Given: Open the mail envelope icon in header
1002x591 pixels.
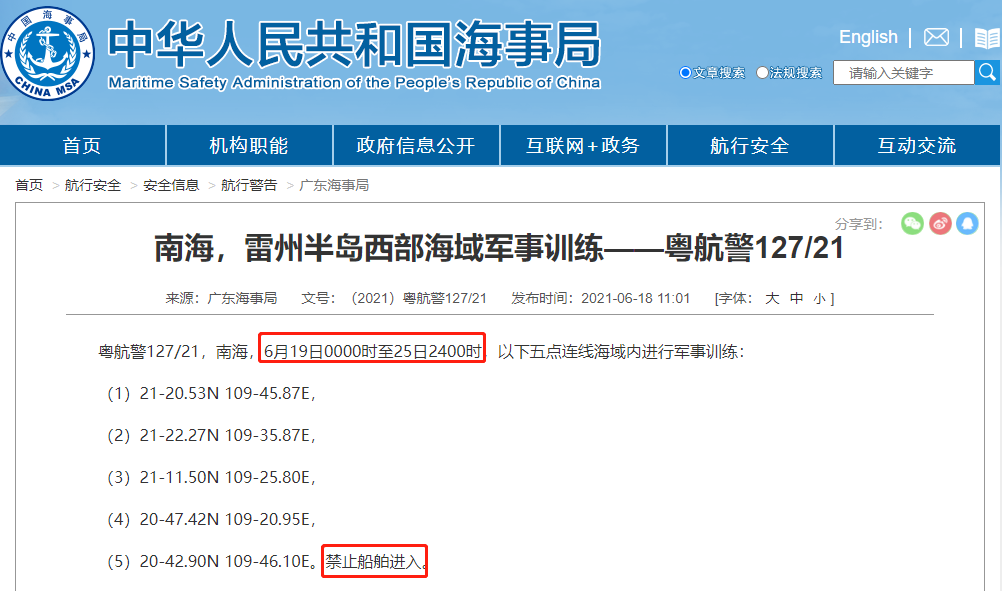Looking at the screenshot, I should tap(936, 37).
